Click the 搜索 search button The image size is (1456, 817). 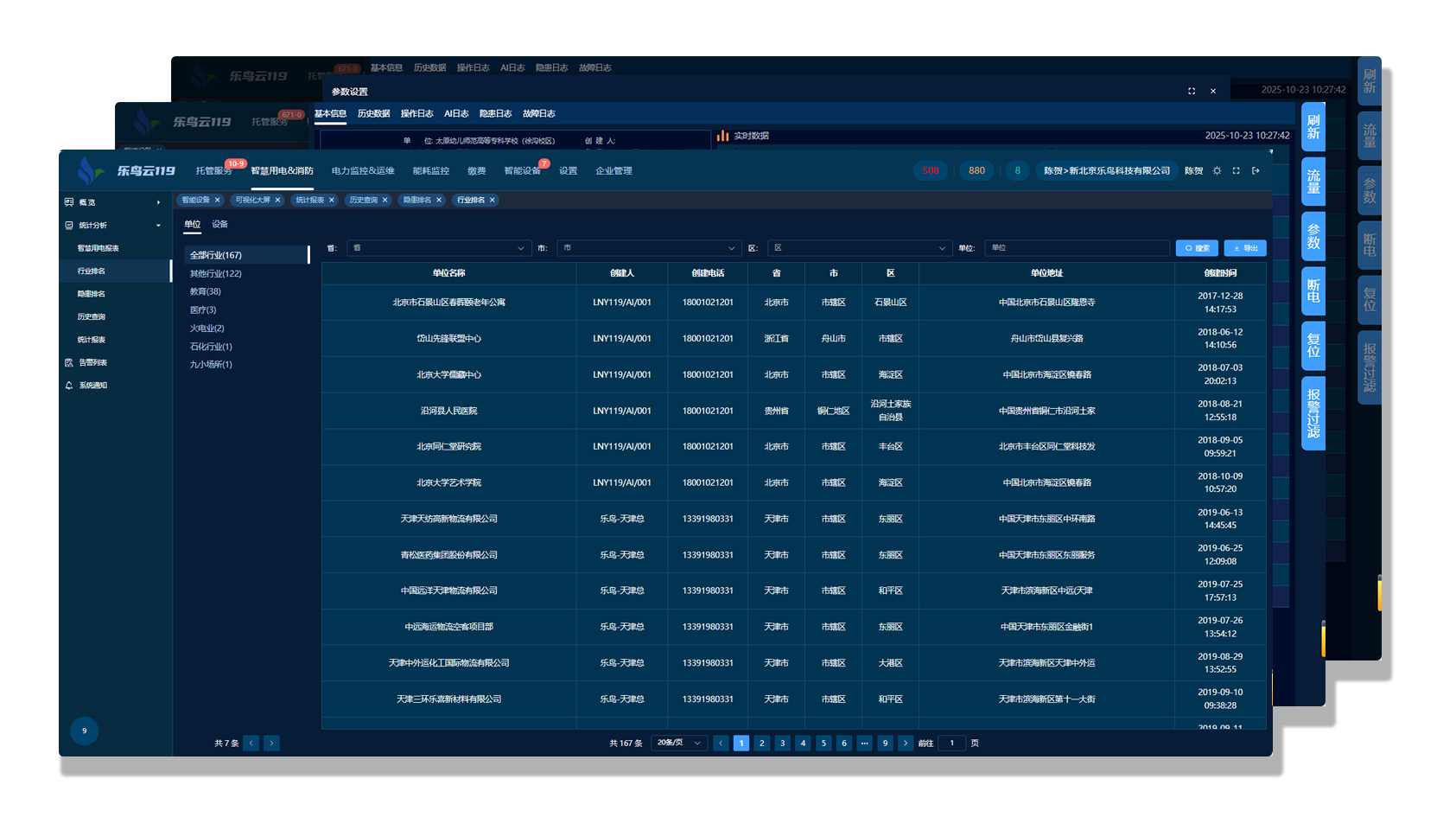pyautogui.click(x=1197, y=248)
